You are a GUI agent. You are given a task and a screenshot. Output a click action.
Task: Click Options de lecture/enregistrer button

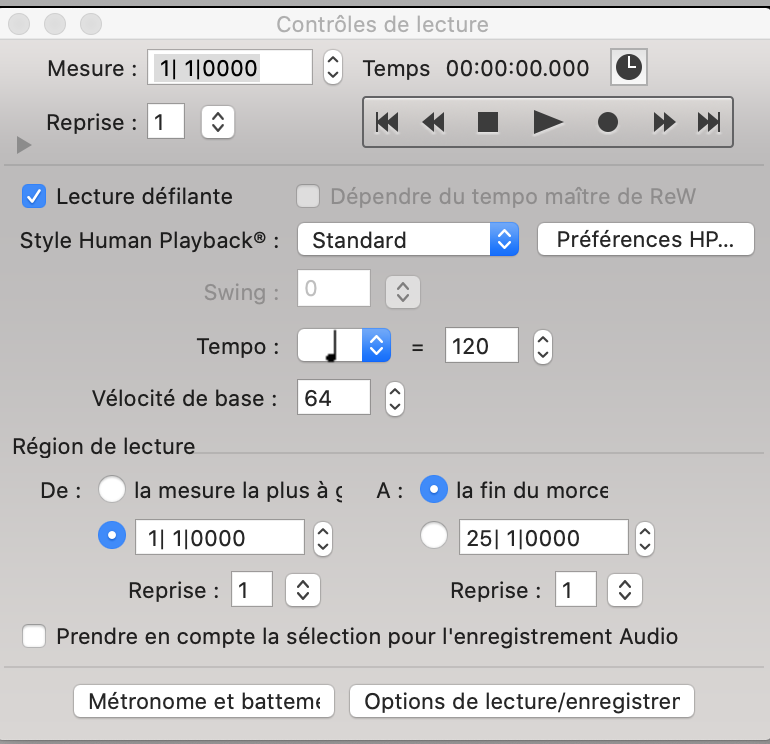pos(521,701)
